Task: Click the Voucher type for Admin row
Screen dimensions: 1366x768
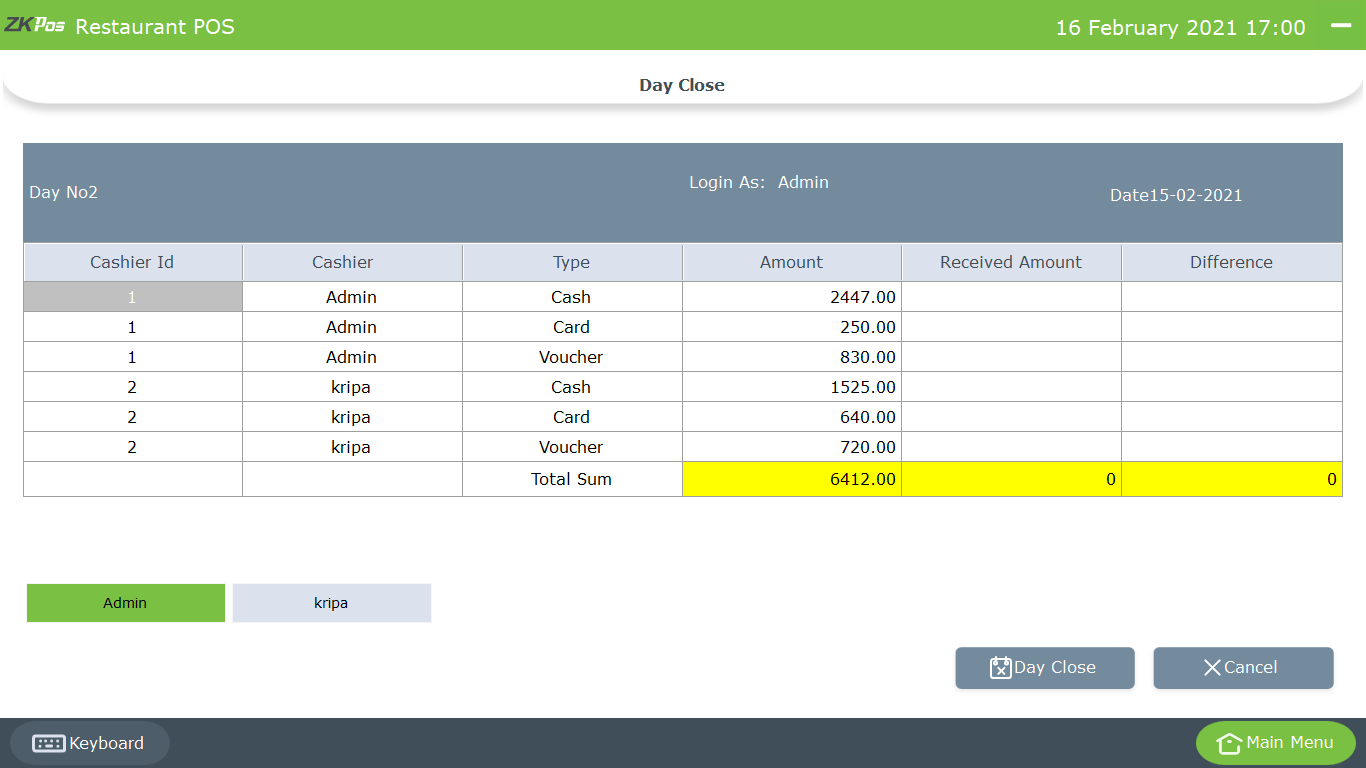Action: tap(571, 357)
